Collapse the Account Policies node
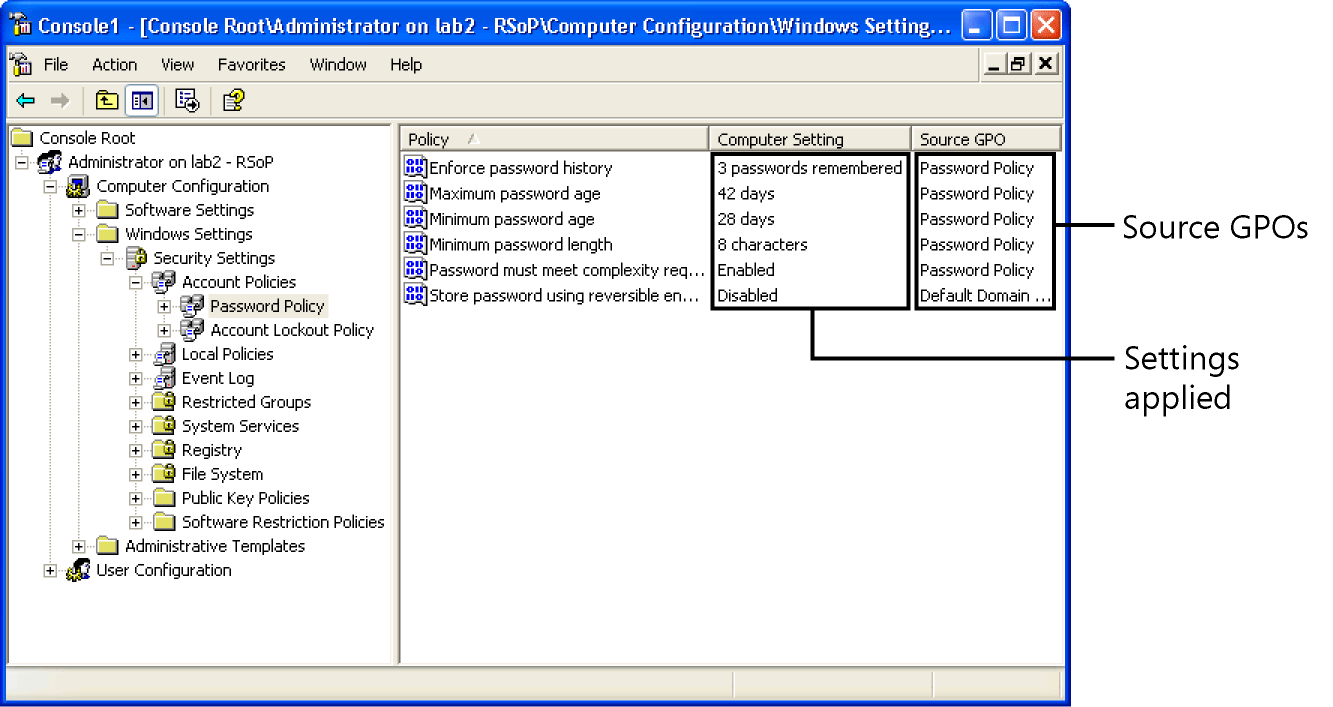Image resolution: width=1333 pixels, height=707 pixels. click(136, 282)
